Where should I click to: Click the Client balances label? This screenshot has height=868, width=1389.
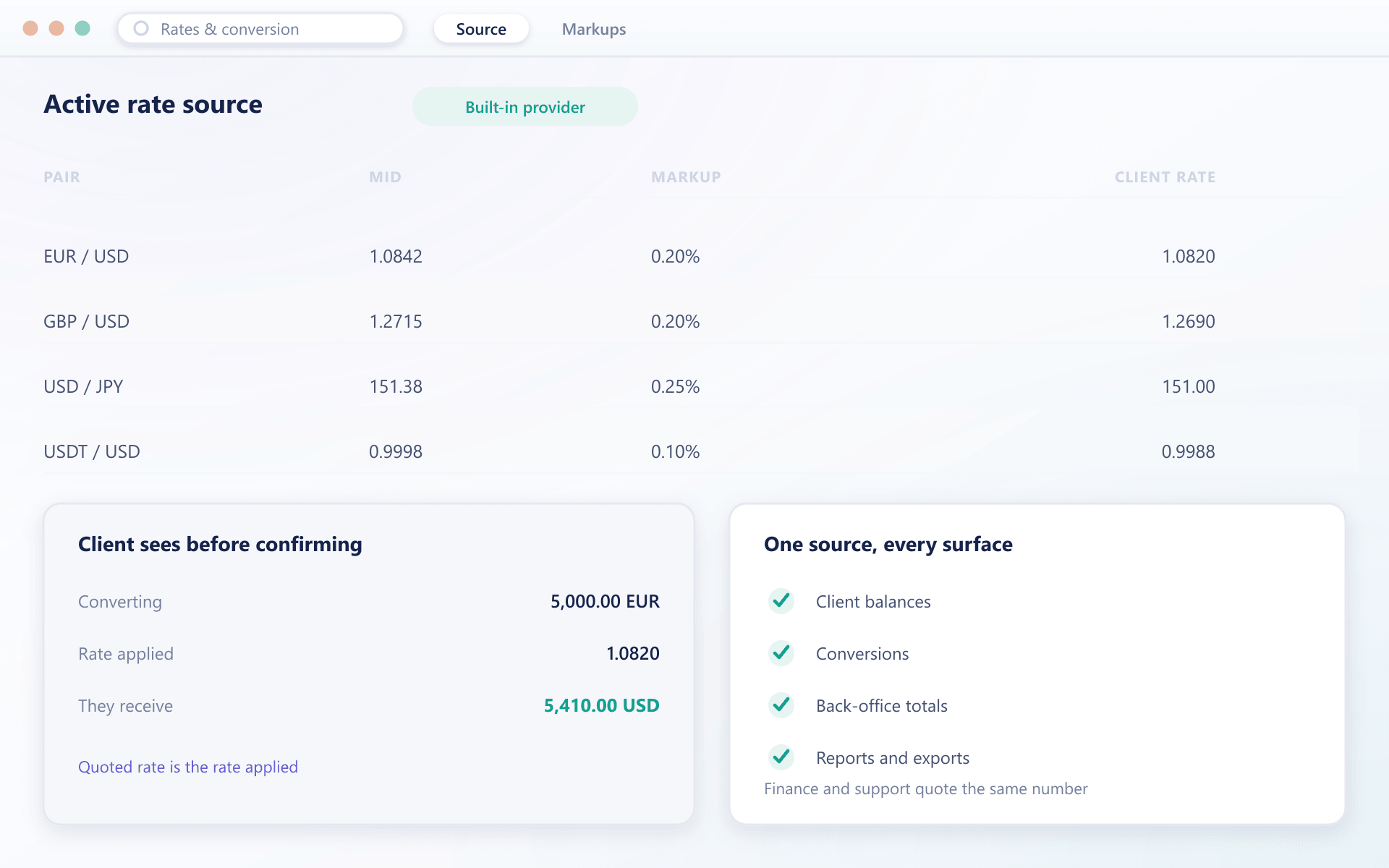pyautogui.click(x=873, y=601)
